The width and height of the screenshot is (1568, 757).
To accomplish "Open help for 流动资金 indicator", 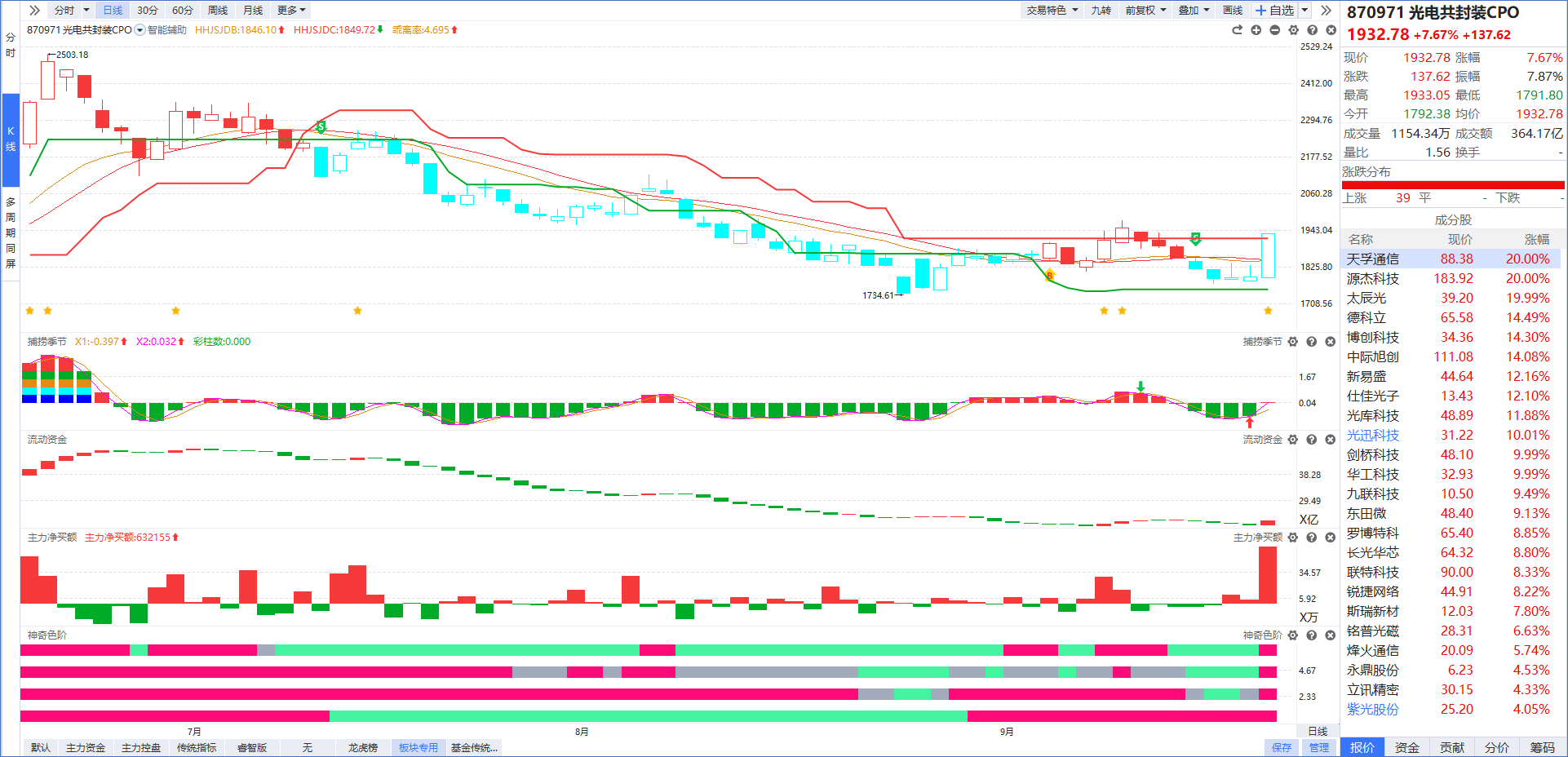I will point(1311,440).
